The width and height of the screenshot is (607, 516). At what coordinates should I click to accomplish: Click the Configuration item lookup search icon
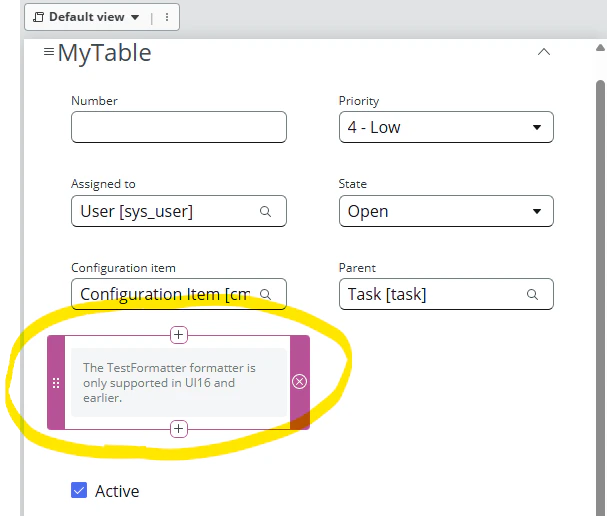(265, 295)
